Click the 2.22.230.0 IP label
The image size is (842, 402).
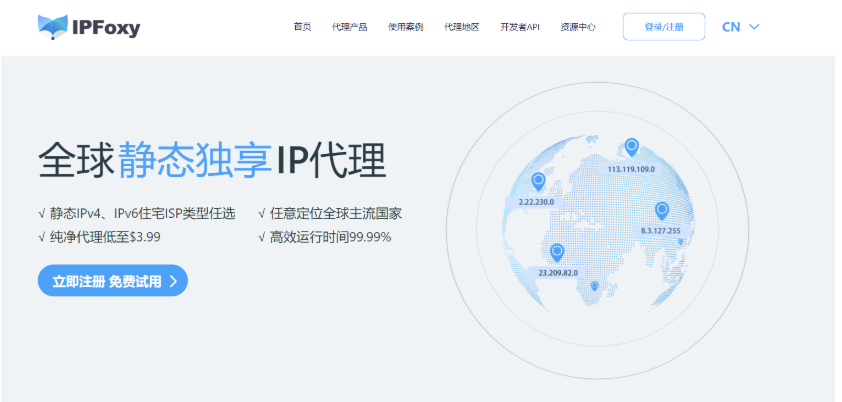tap(535, 202)
